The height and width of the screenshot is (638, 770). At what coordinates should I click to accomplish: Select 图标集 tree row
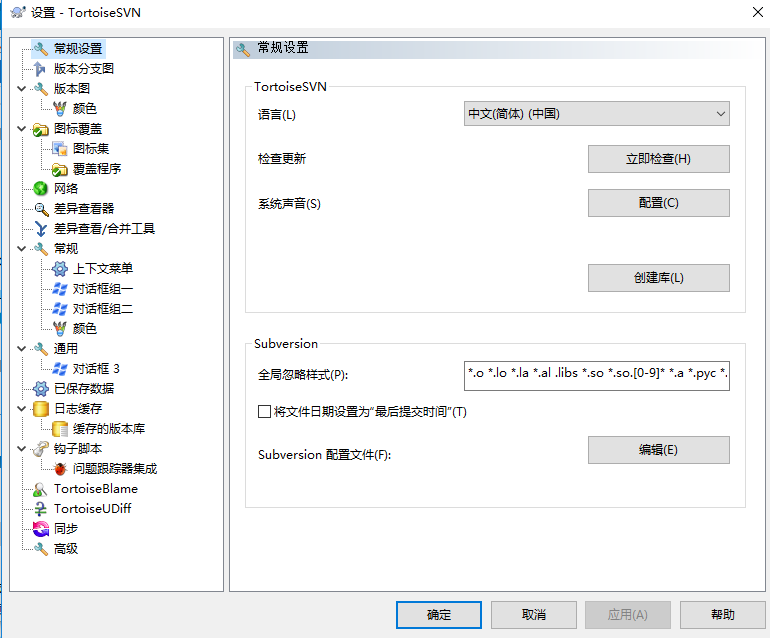click(x=91, y=149)
